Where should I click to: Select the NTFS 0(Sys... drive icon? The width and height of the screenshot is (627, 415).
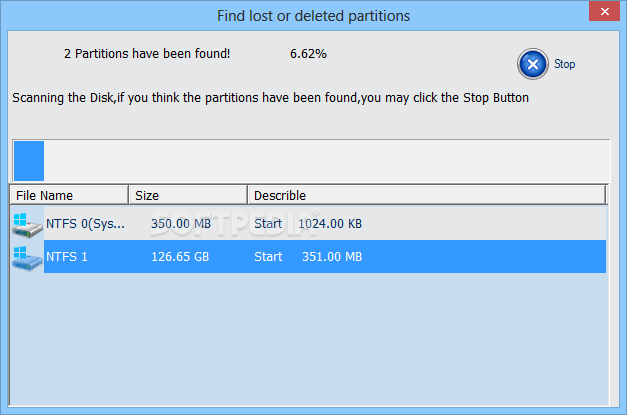coord(27,224)
